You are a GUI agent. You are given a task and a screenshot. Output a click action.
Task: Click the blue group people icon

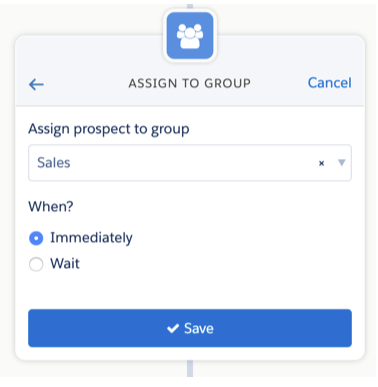[x=190, y=36]
